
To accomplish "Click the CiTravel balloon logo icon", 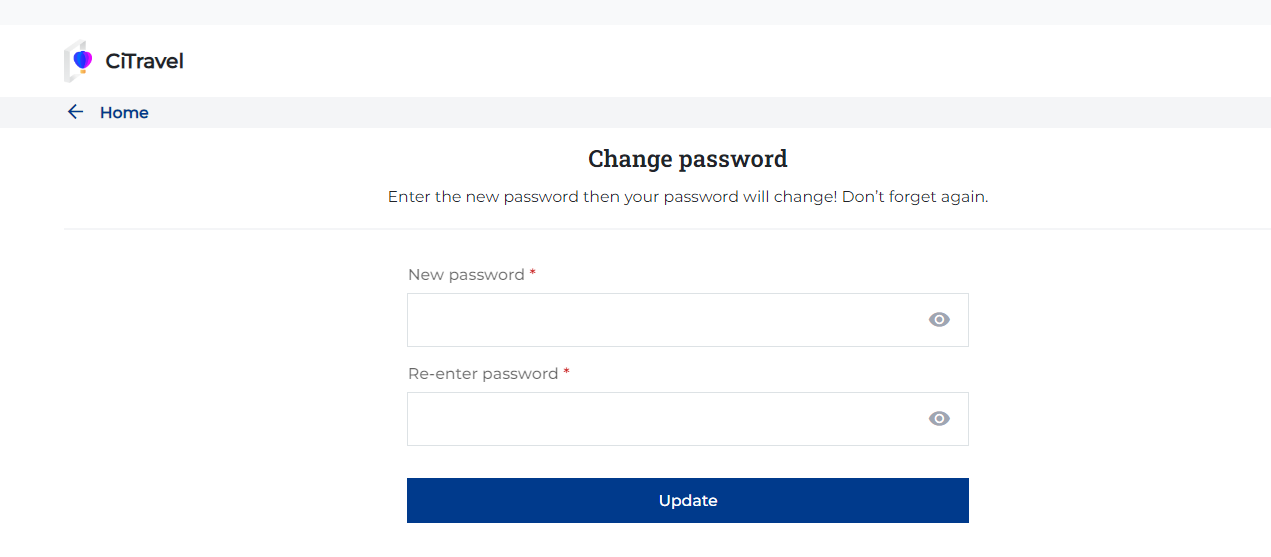I will [x=80, y=62].
